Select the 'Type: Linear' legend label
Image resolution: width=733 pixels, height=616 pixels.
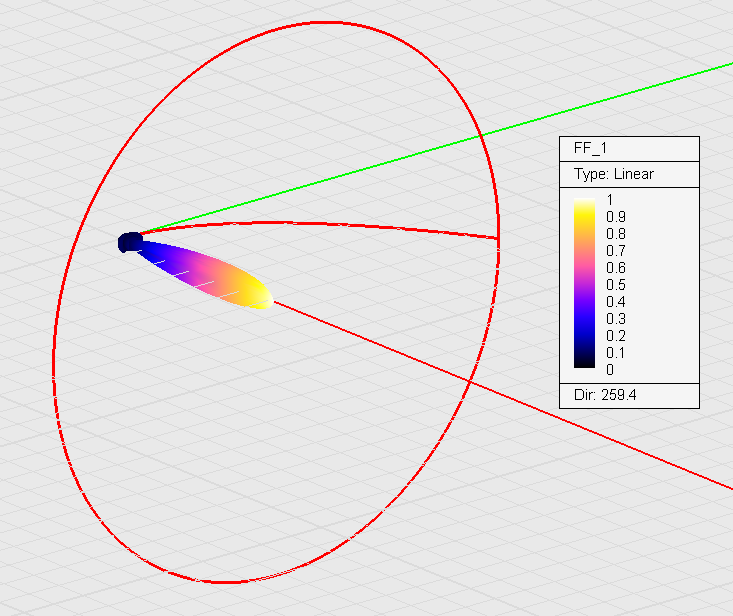613,174
